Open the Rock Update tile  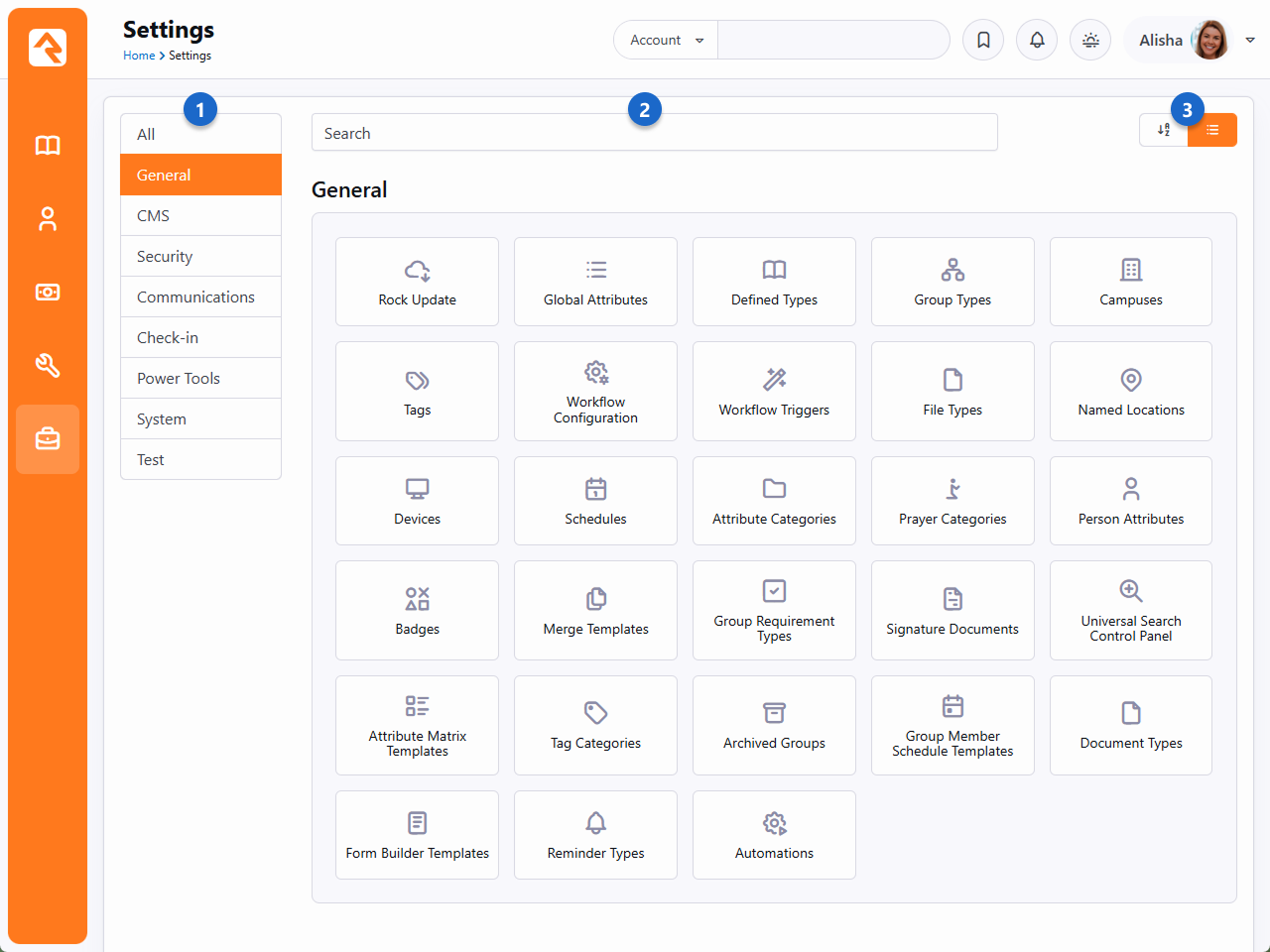click(417, 282)
